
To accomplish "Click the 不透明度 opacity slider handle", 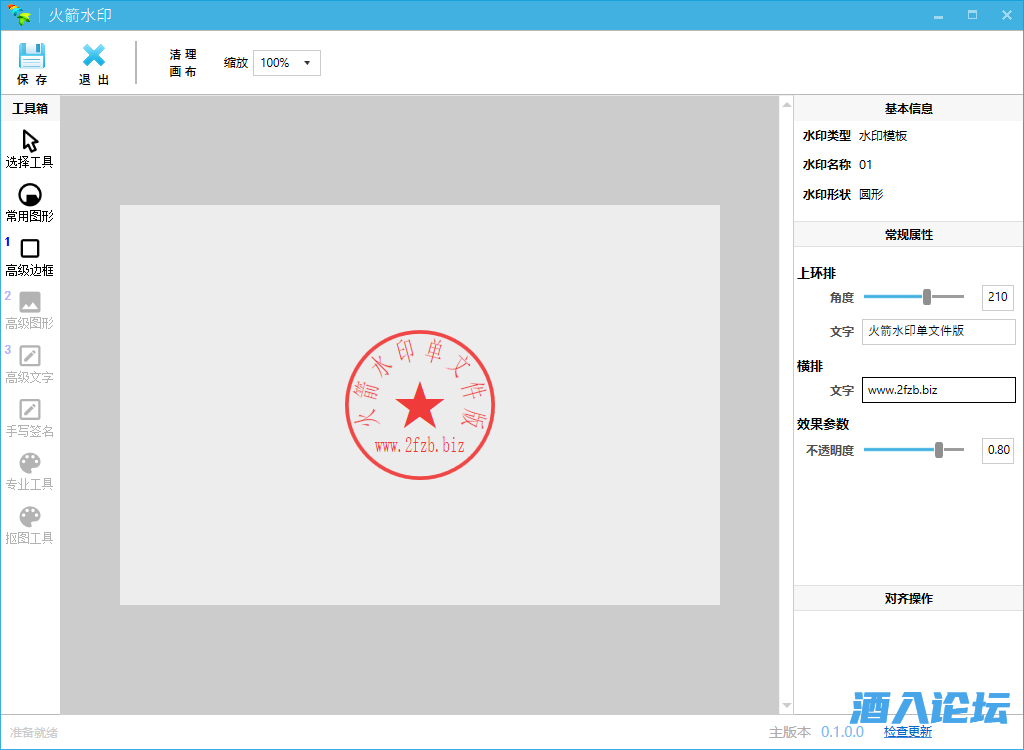I will (x=939, y=450).
